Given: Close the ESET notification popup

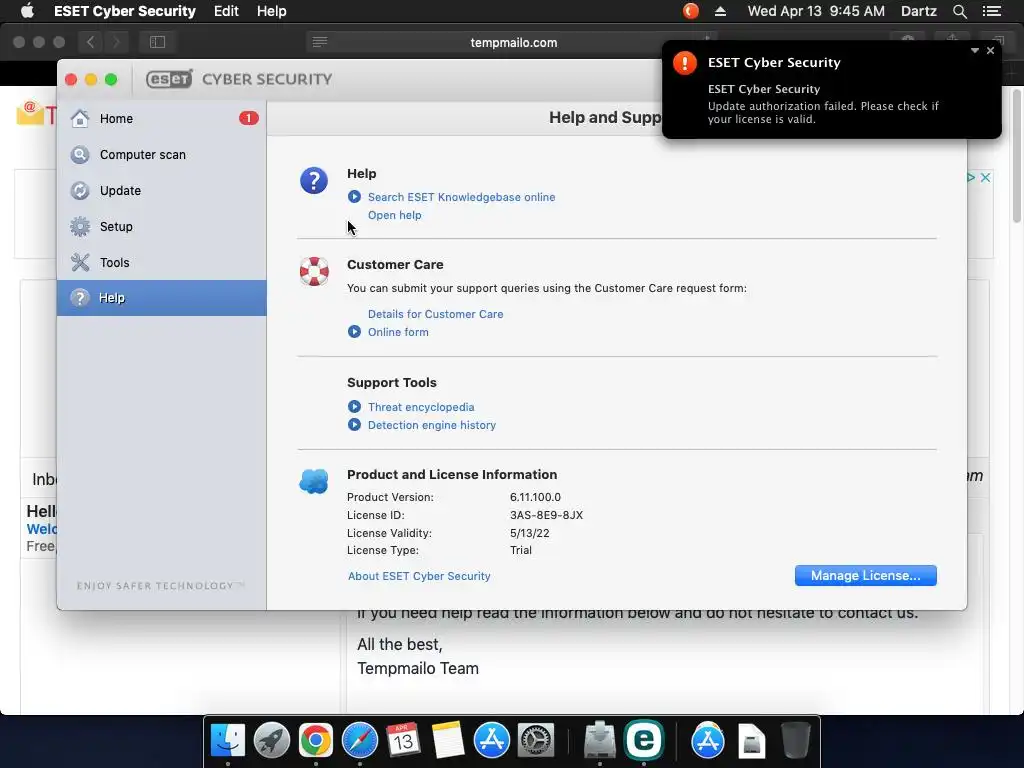Looking at the screenshot, I should point(990,50).
